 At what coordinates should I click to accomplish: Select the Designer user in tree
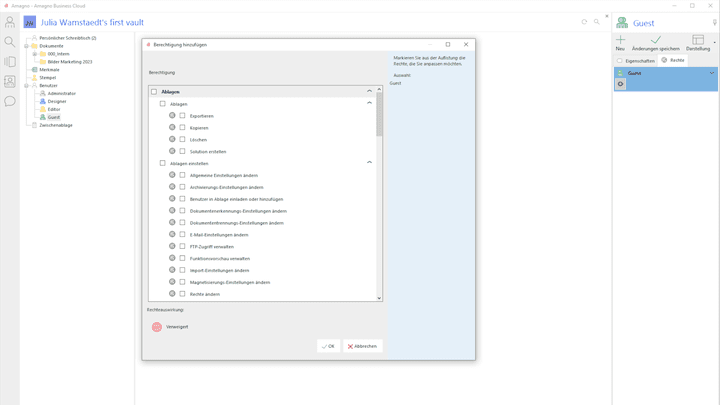click(x=56, y=101)
